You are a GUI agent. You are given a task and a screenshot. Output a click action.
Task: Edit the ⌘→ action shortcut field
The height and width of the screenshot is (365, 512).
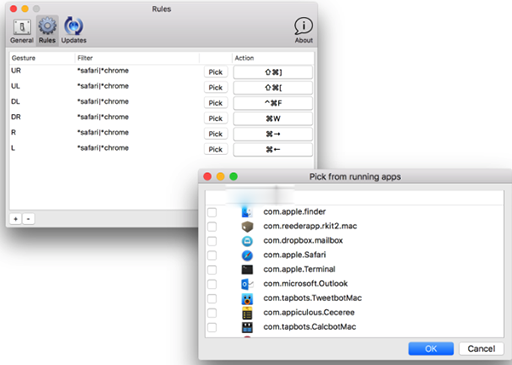273,134
